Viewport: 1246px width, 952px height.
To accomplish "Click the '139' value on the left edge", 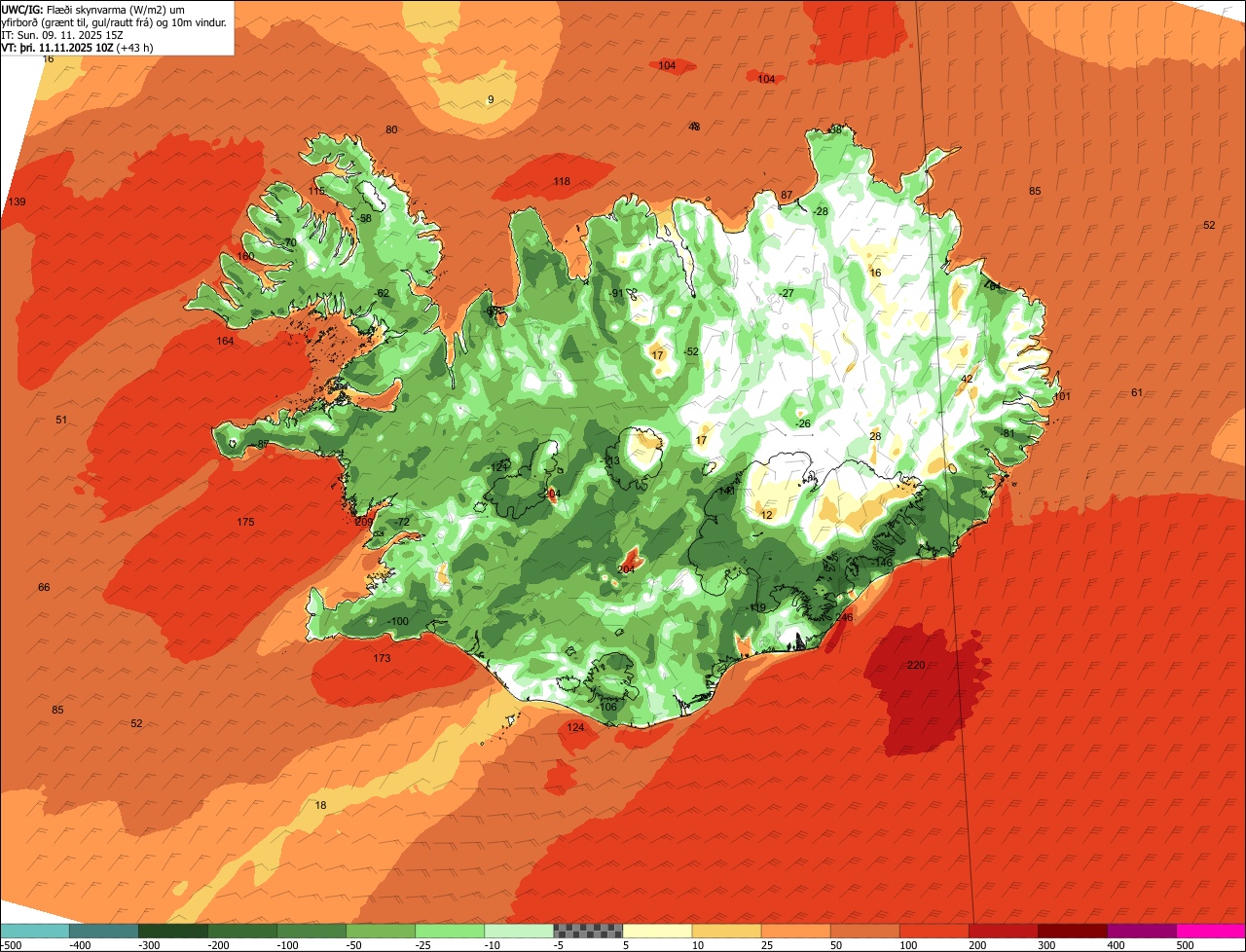I will tap(17, 201).
